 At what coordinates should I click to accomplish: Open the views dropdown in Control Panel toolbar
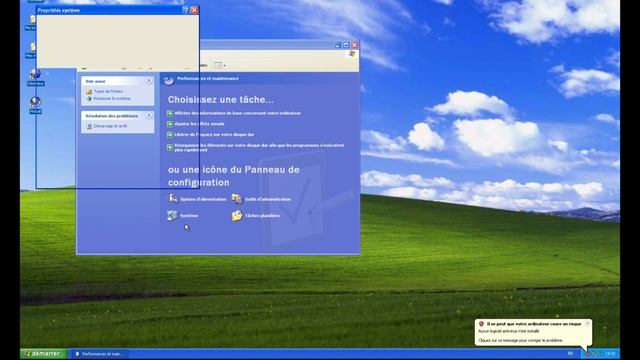point(220,65)
